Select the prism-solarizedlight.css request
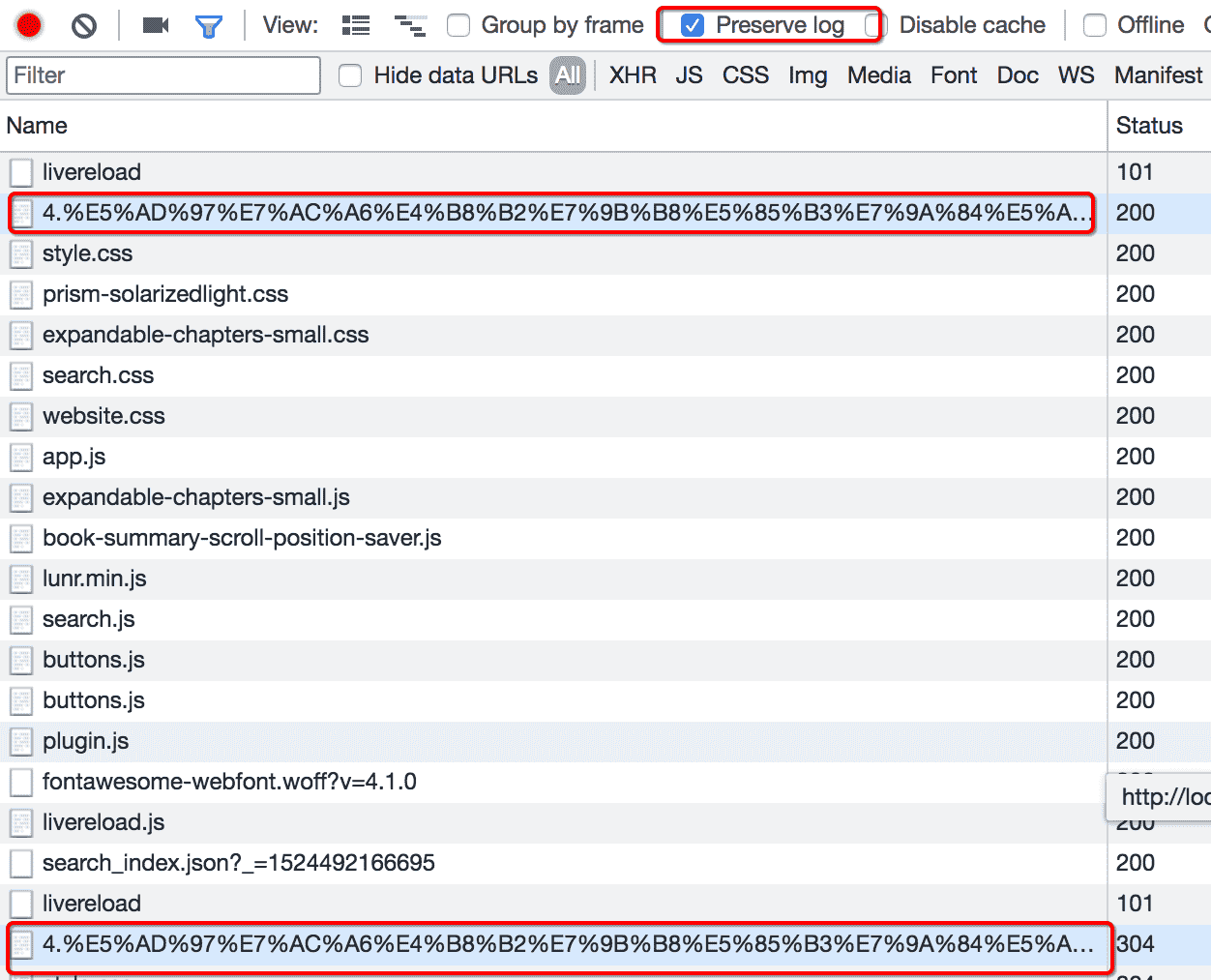 coord(165,294)
